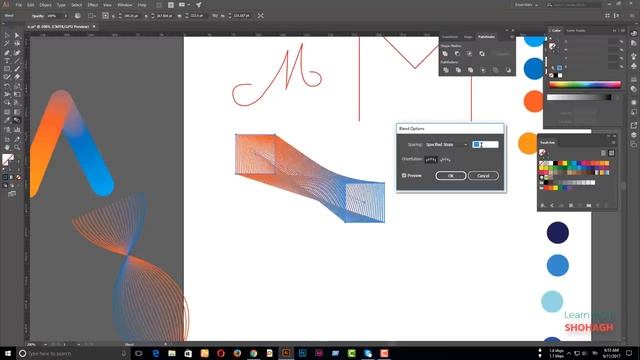Select the Lasso tool
Image resolution: width=640 pixels, height=360 pixels.
pos(17,44)
